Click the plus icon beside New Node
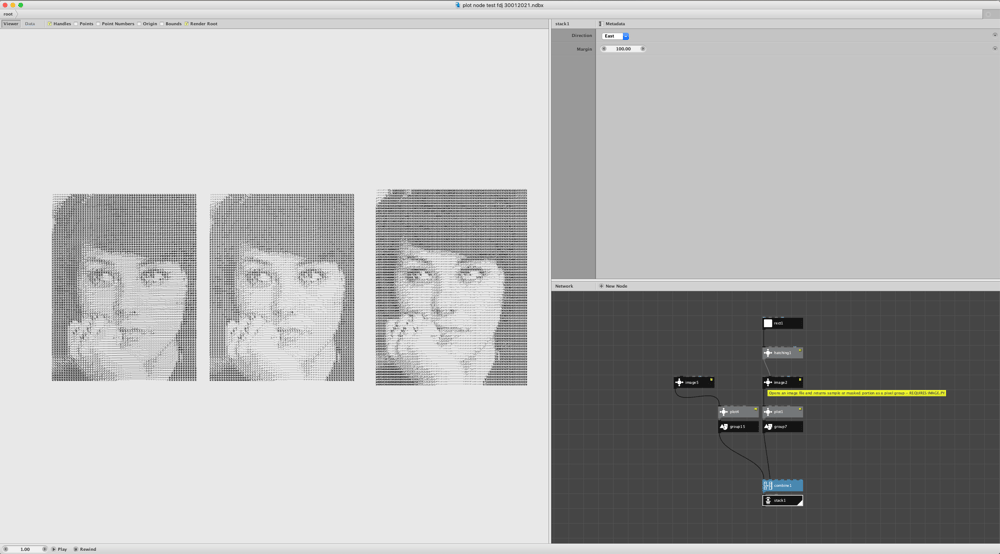Screen dimensions: 1000x554 (x=601, y=286)
